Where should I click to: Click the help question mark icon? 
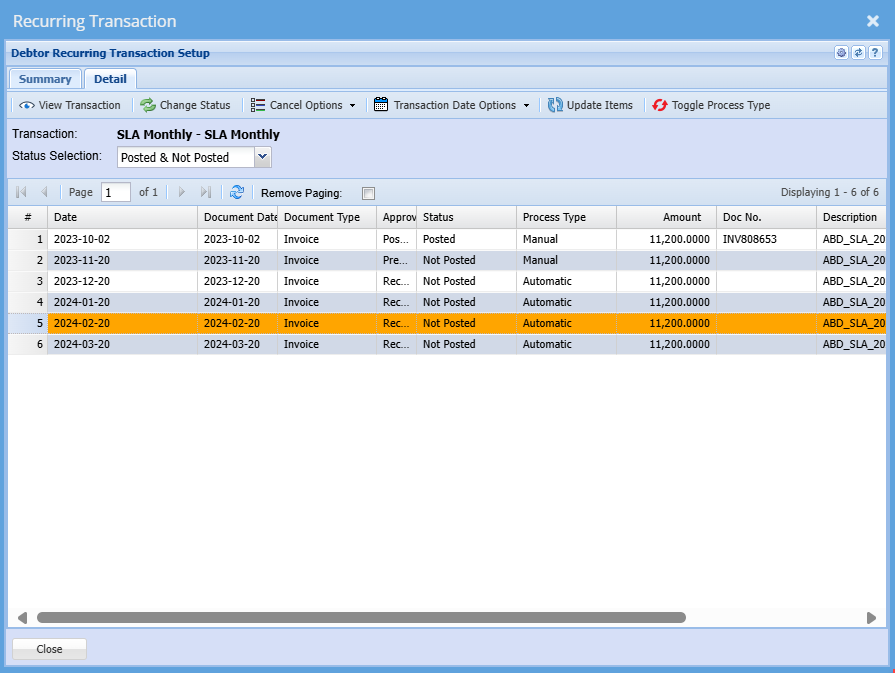(x=875, y=53)
